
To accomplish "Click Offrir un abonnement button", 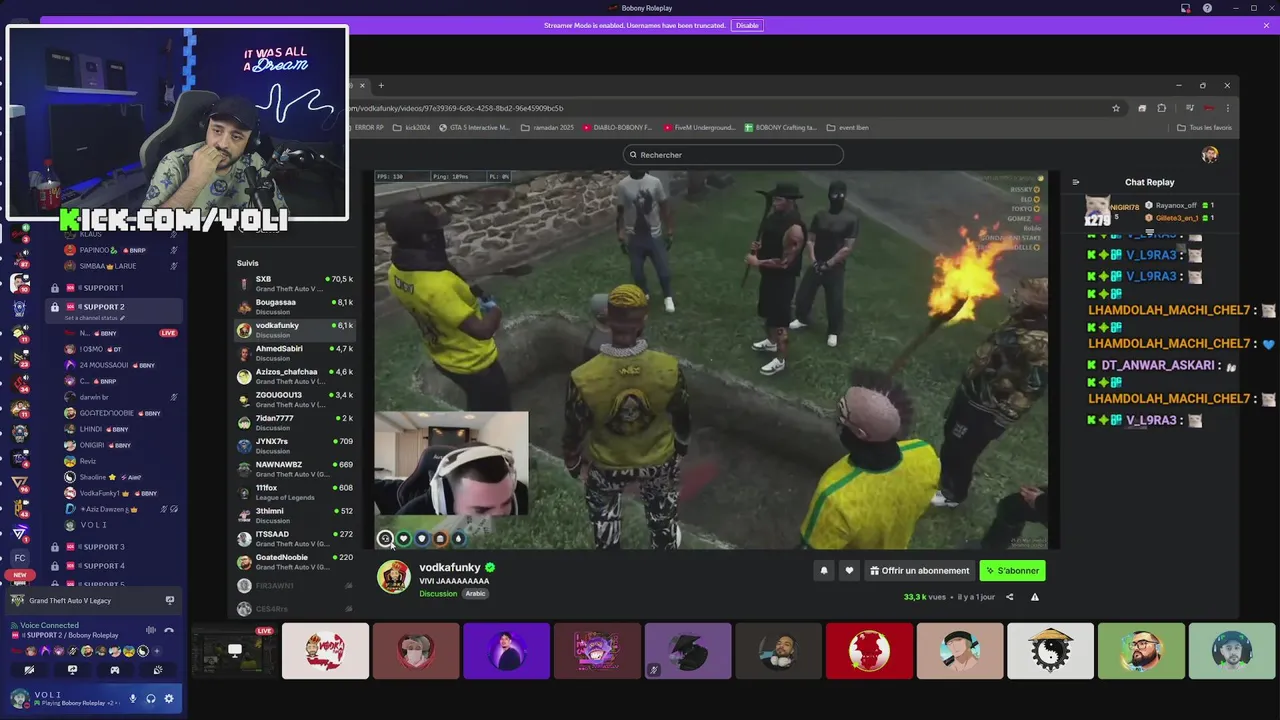I will [919, 571].
